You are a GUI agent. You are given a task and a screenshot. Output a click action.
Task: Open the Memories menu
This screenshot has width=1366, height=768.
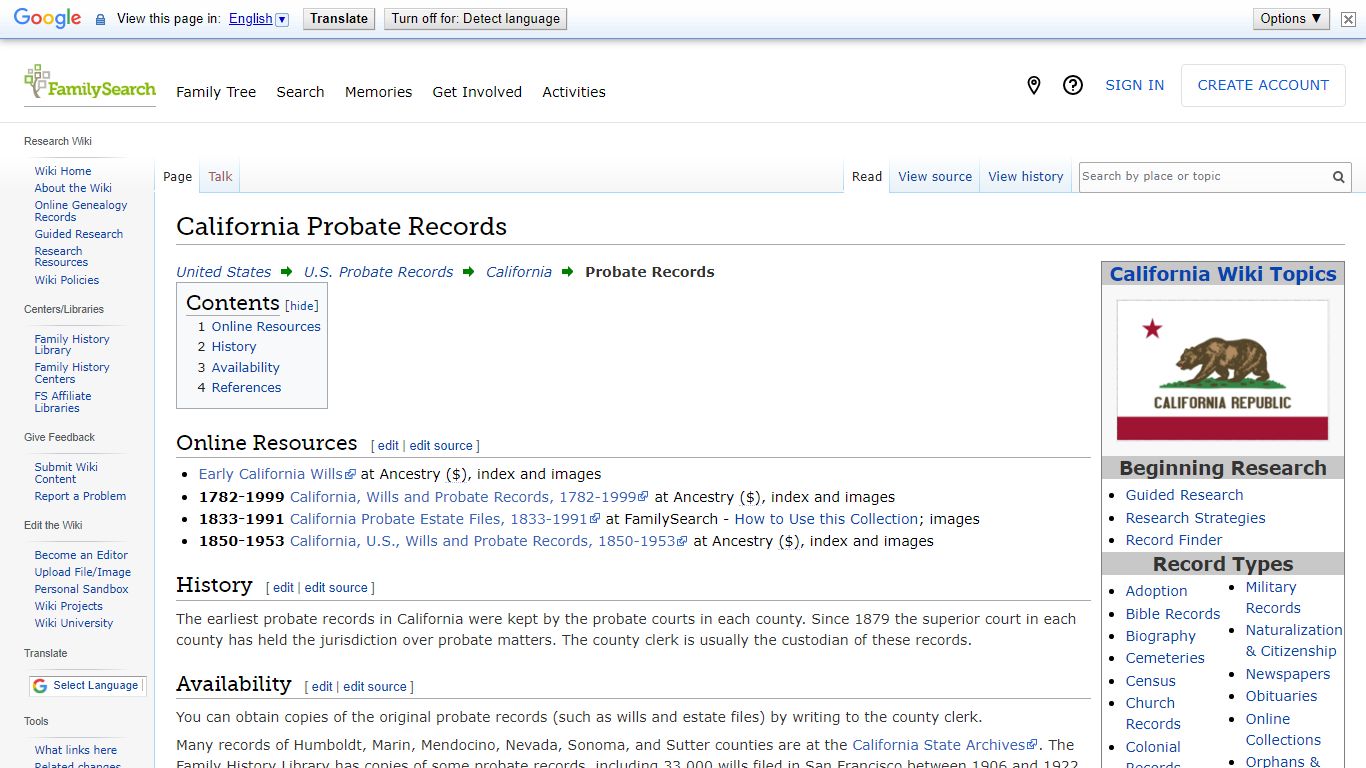pos(378,92)
